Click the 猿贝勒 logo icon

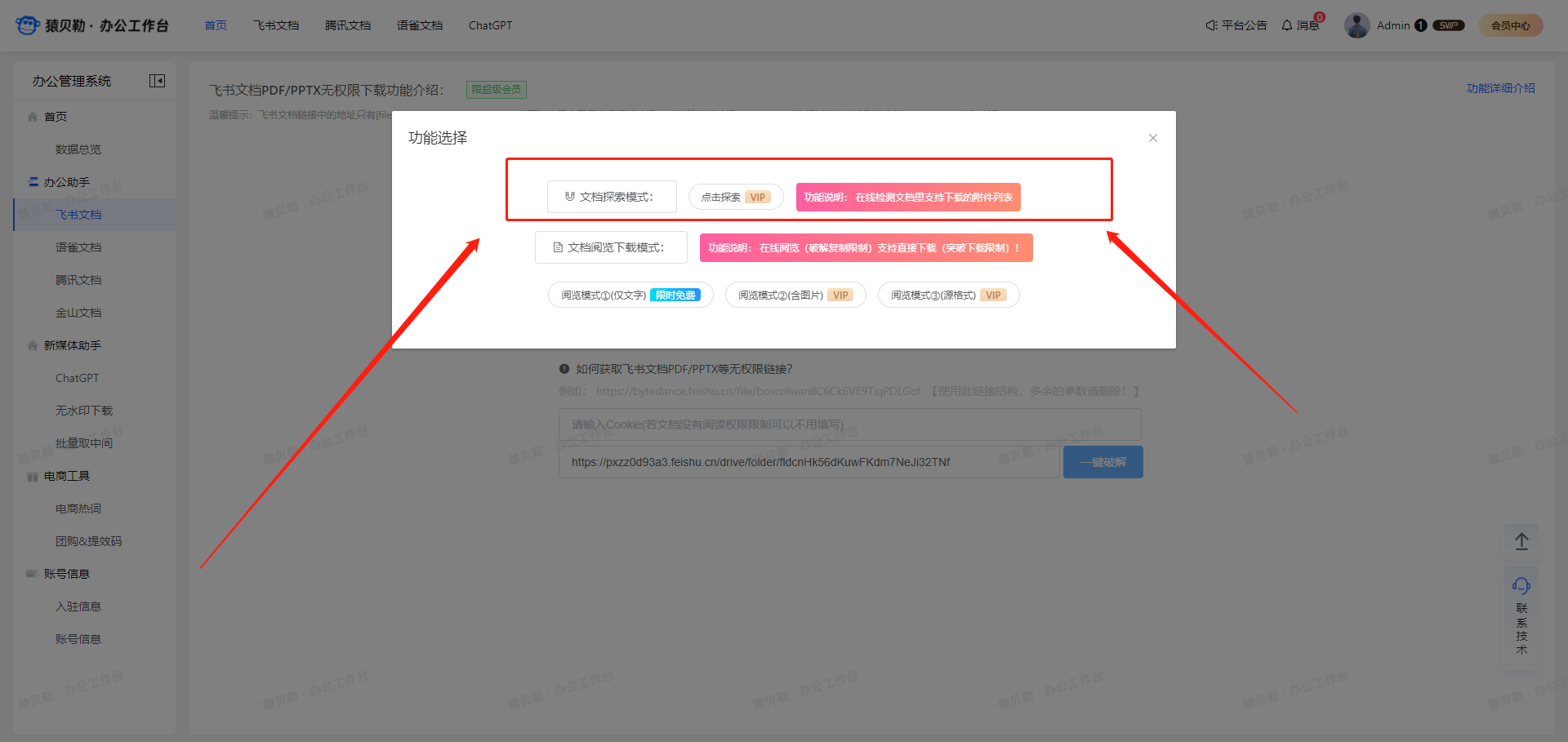coord(27,25)
